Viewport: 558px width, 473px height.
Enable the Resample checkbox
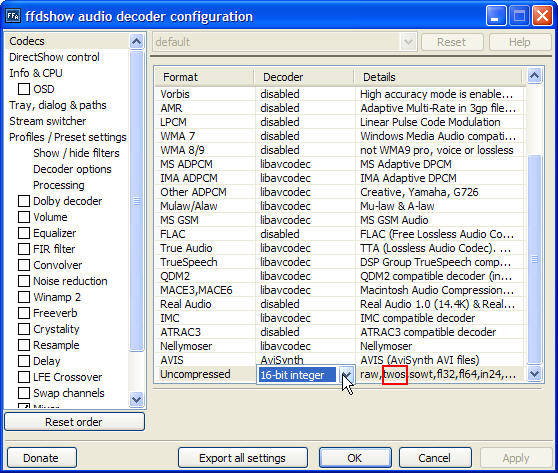(24, 345)
